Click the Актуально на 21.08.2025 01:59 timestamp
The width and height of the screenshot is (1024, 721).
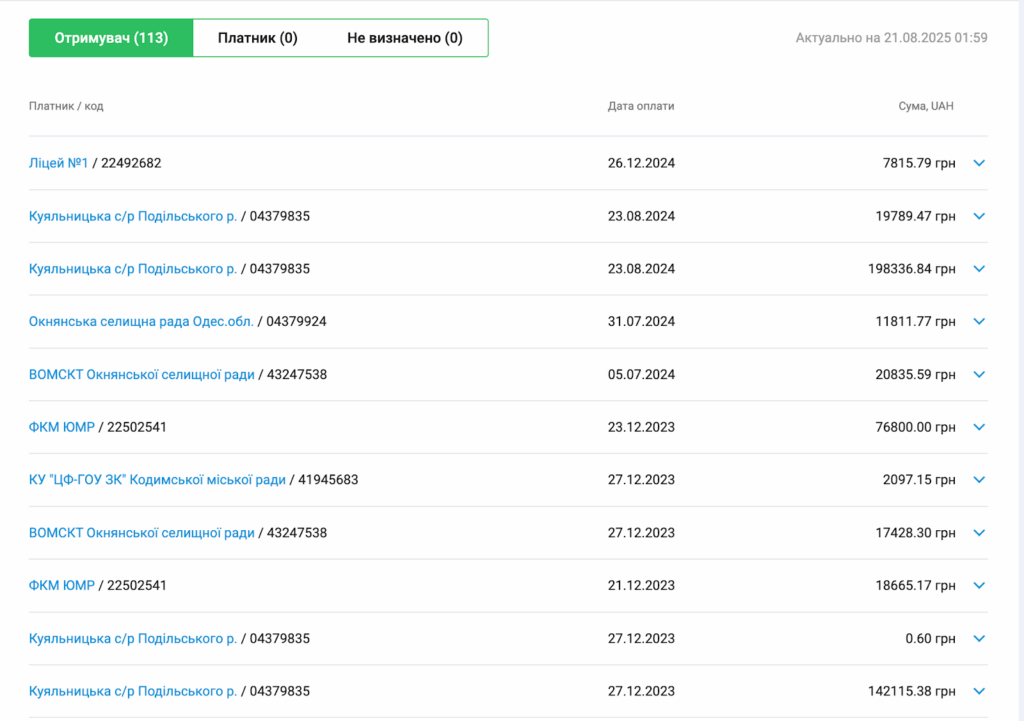point(891,38)
